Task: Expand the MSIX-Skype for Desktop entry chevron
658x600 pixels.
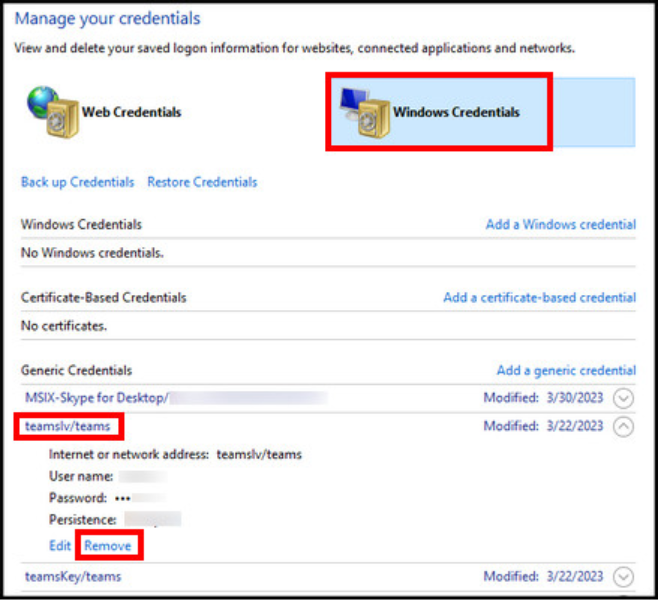Action: [x=623, y=398]
